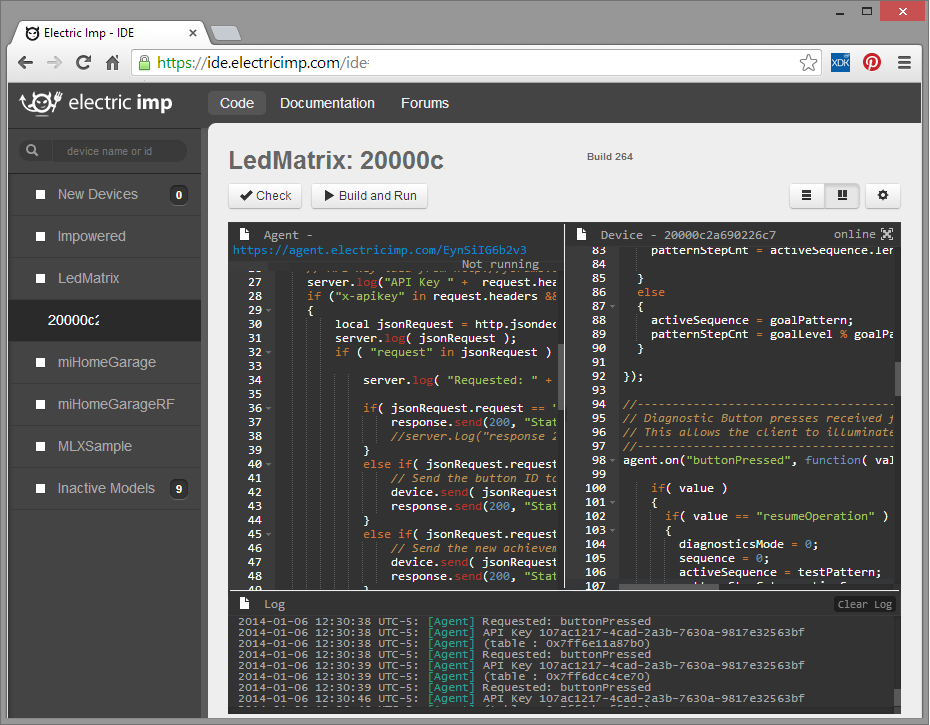Open the agent.electricimp.com URL link

tap(380, 250)
